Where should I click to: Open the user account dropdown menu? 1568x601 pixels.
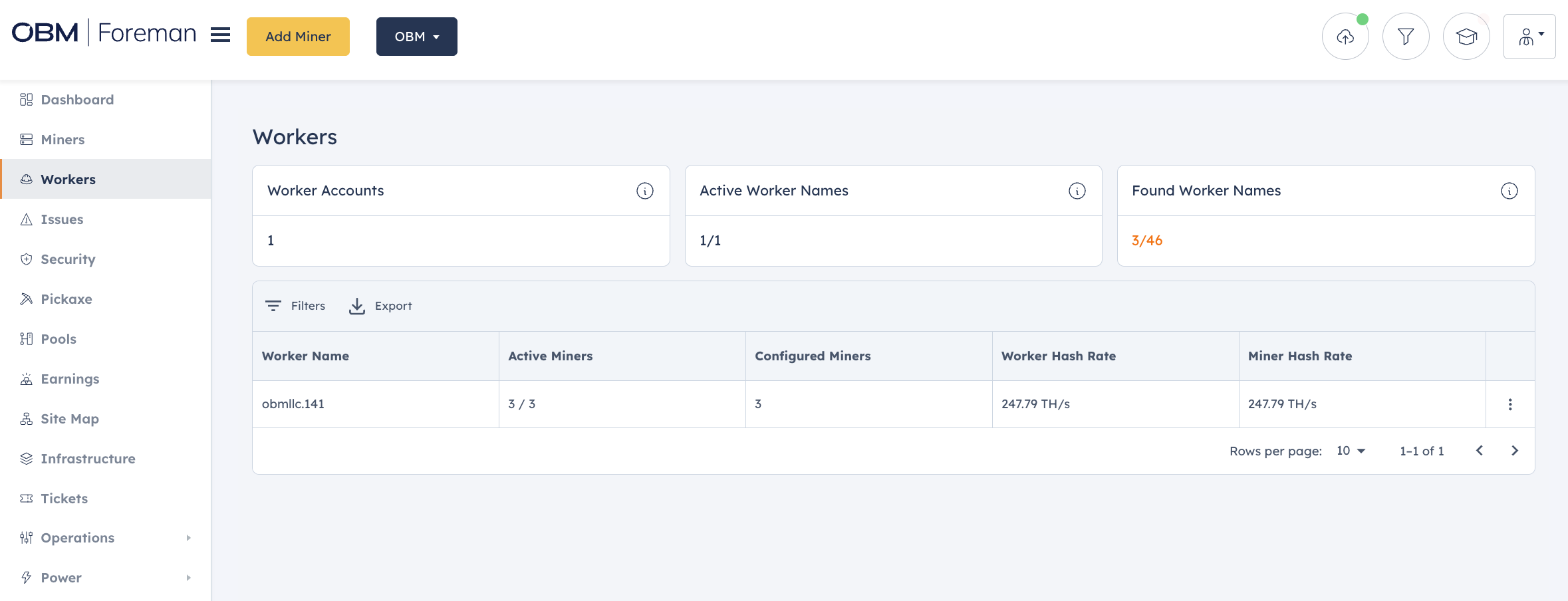[1529, 37]
